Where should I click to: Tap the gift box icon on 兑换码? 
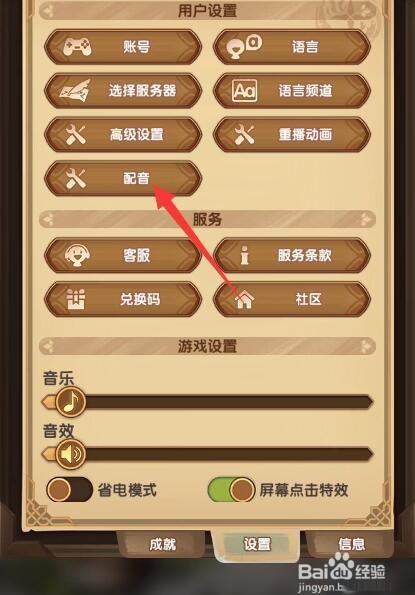tap(76, 299)
